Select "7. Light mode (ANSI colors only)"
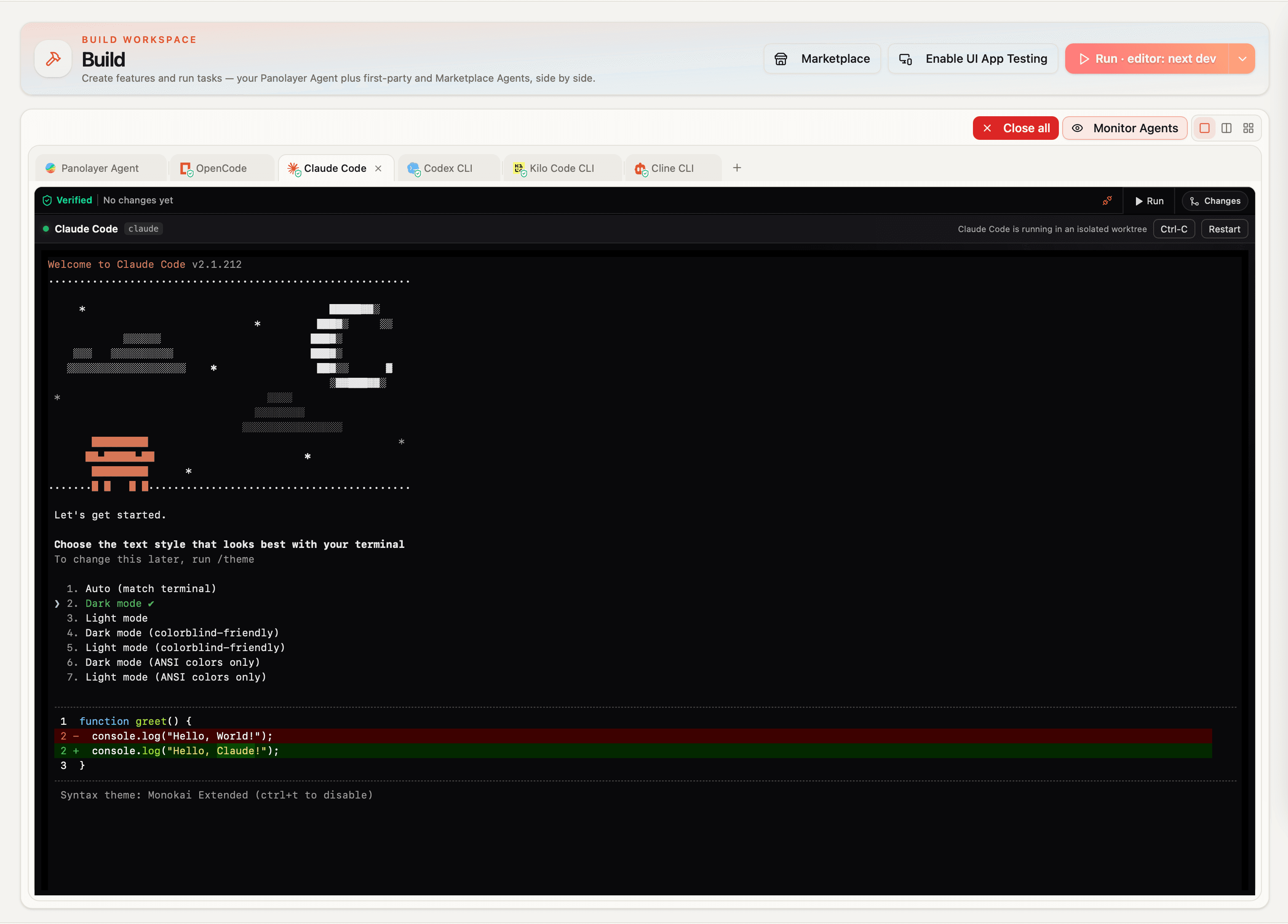The image size is (1288, 924). 166,678
